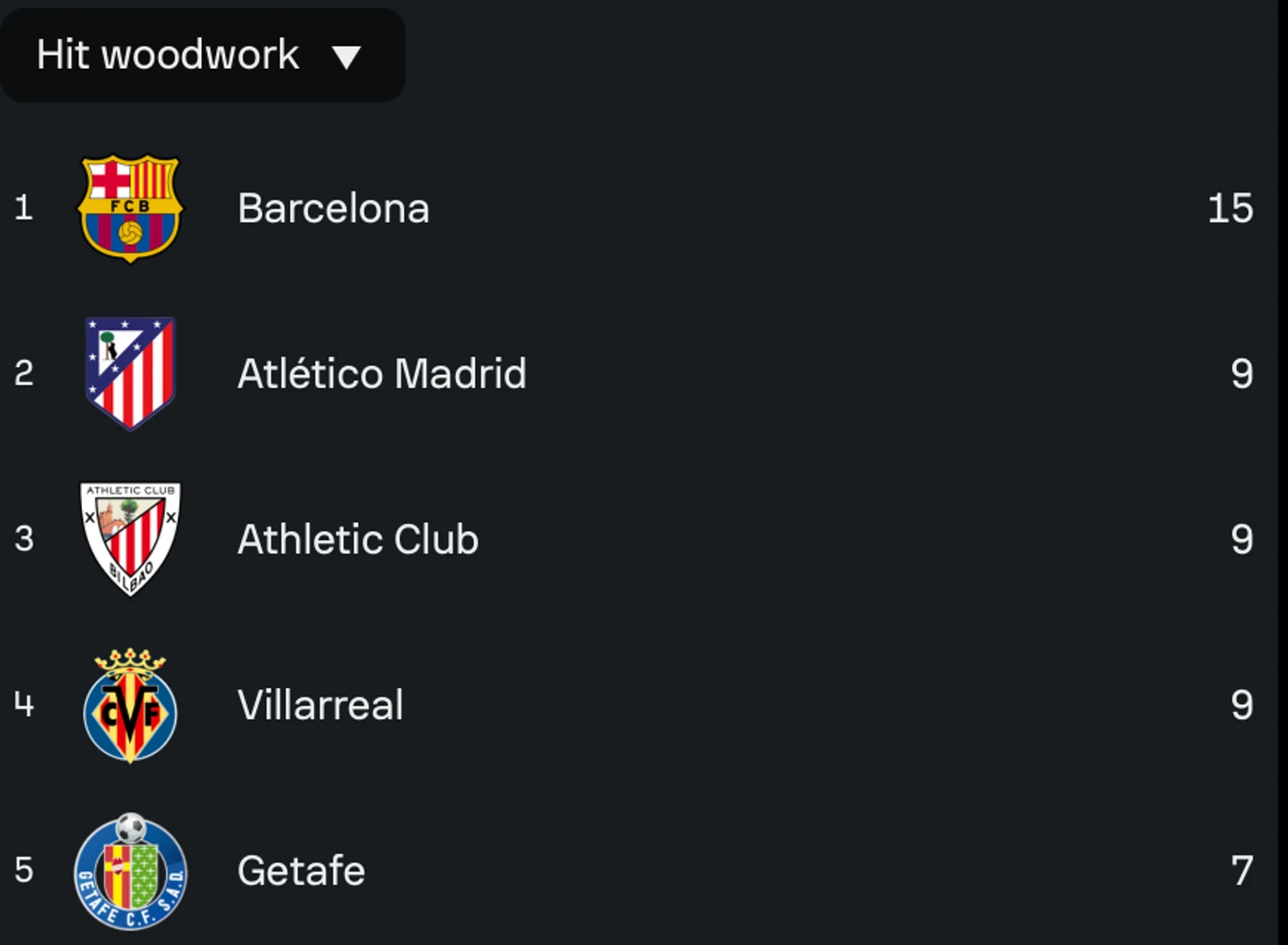Click Atlético Madrid's woodwork count 9
The width and height of the screenshot is (1288, 945).
point(1242,374)
